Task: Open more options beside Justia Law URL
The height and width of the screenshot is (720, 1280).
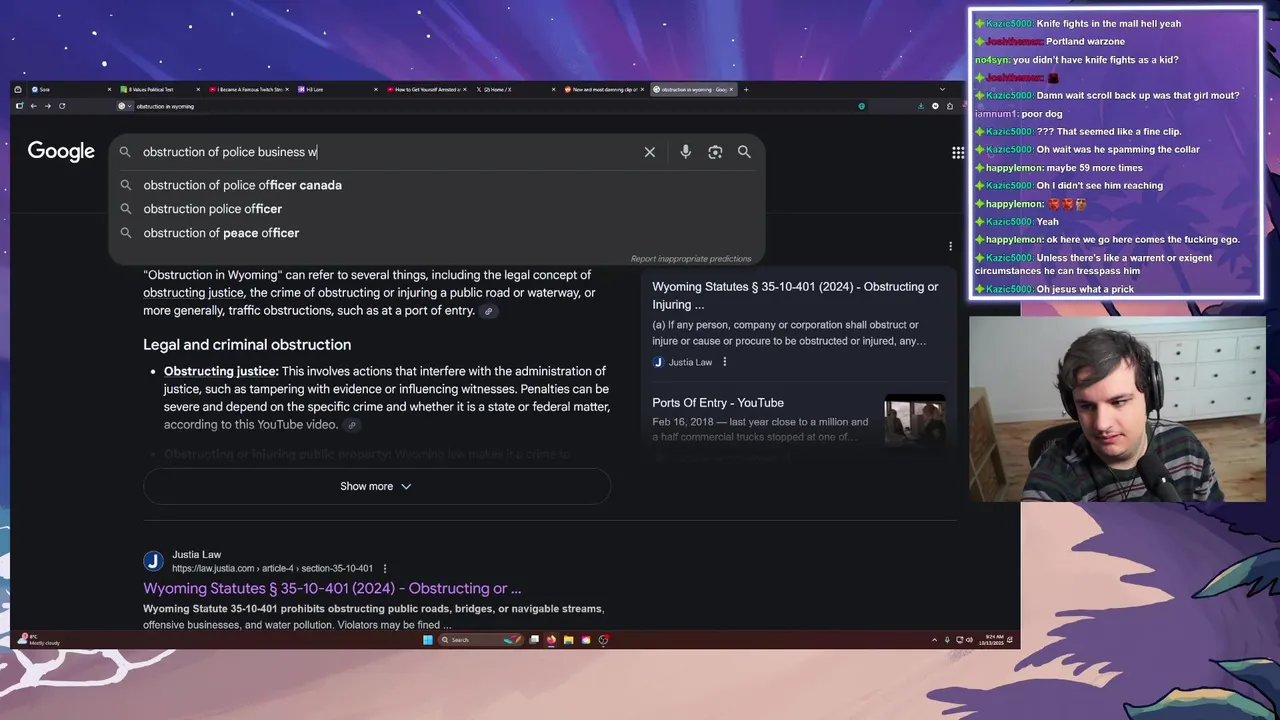Action: [x=385, y=568]
